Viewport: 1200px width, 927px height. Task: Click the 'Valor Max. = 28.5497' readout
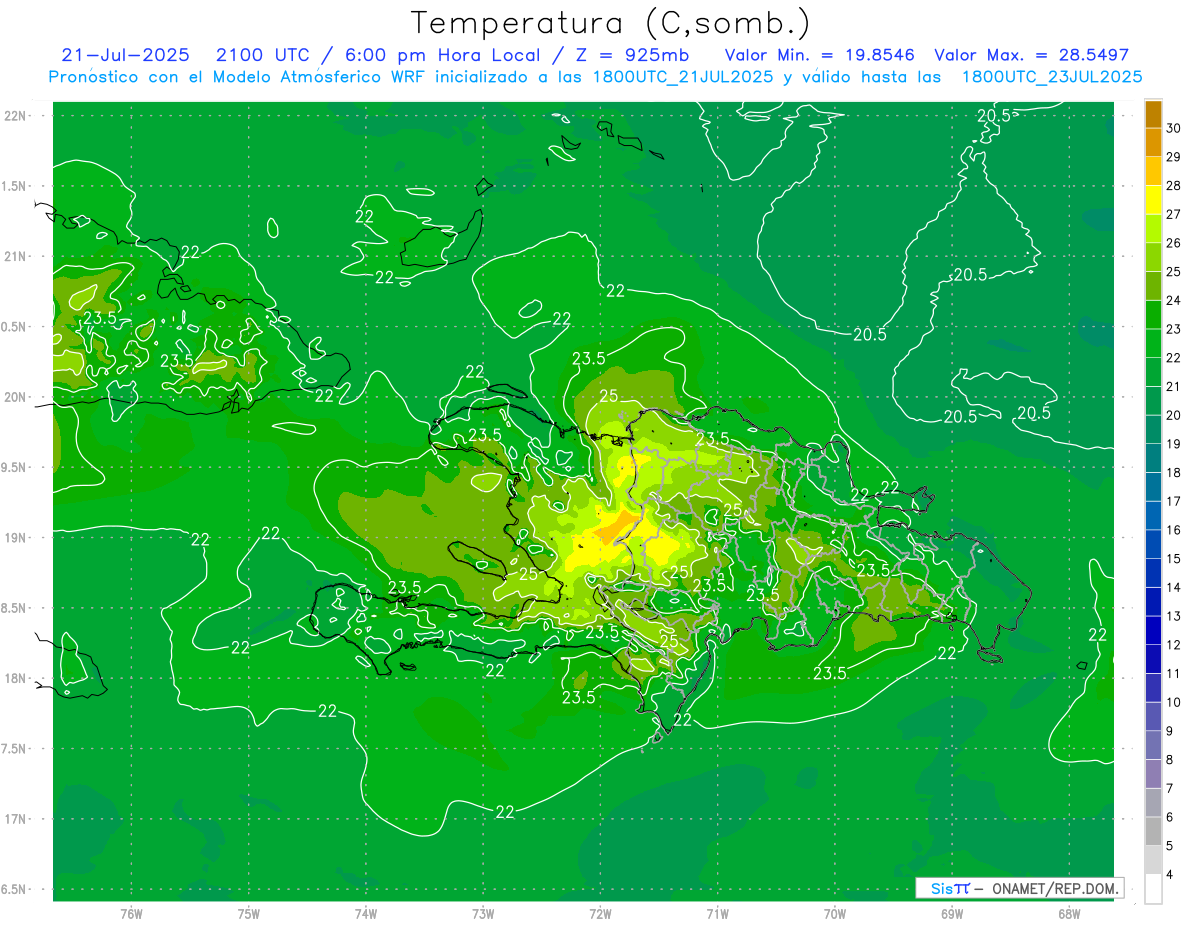click(1031, 55)
